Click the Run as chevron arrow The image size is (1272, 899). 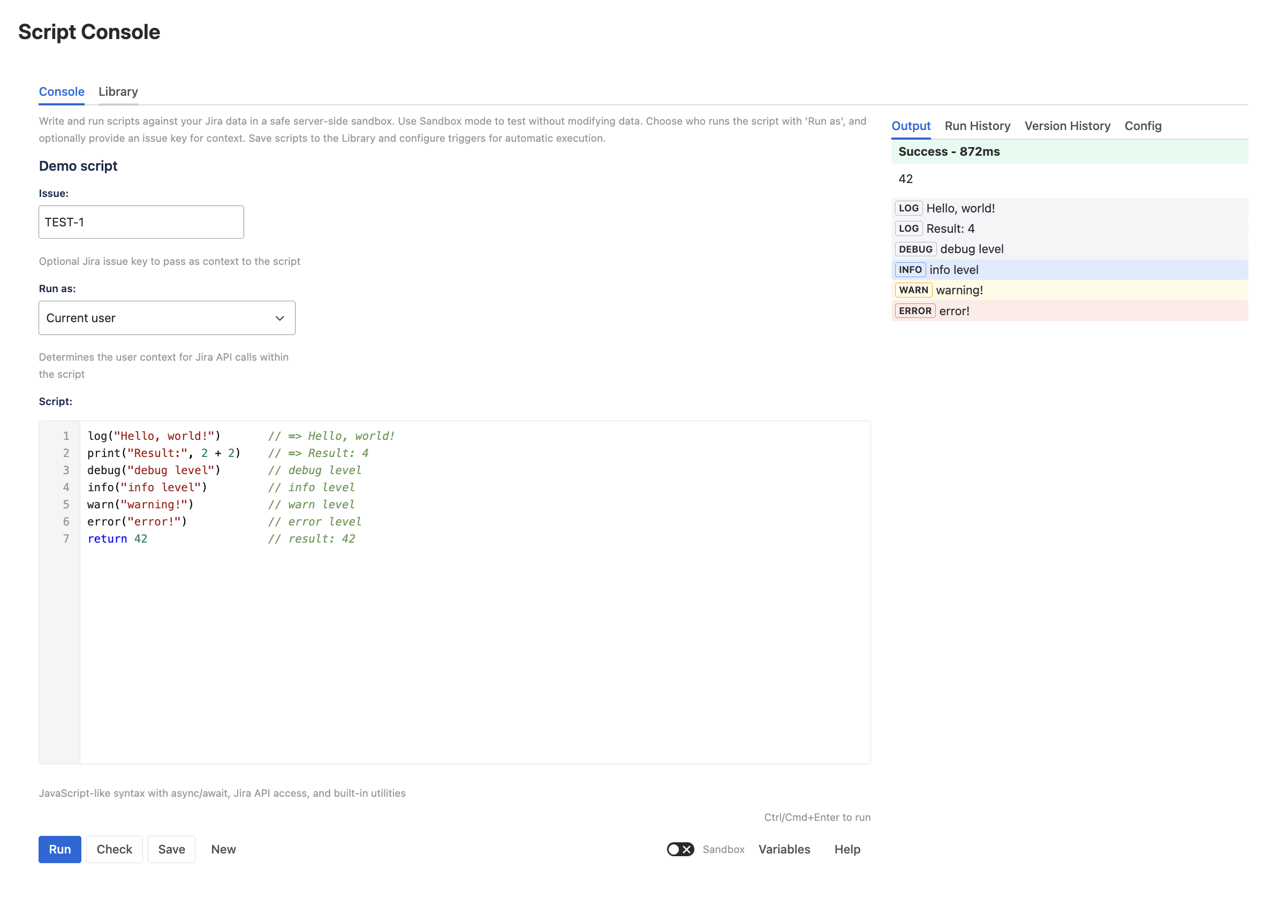pos(280,317)
